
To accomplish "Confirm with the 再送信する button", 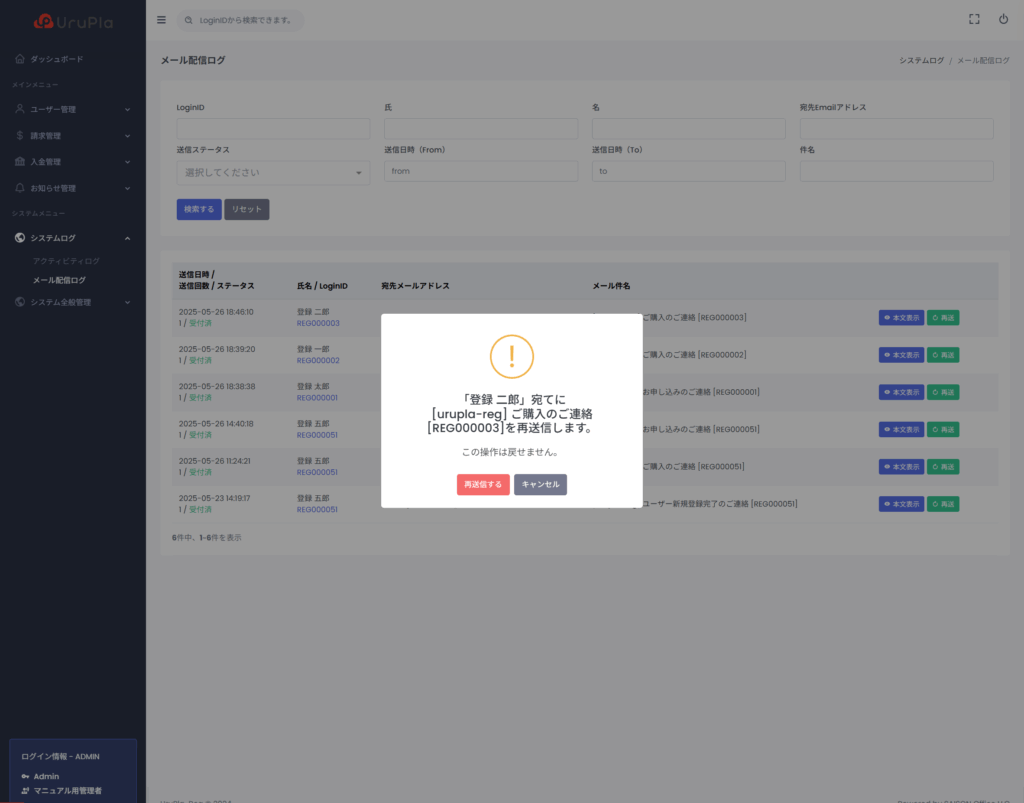I will [x=483, y=484].
